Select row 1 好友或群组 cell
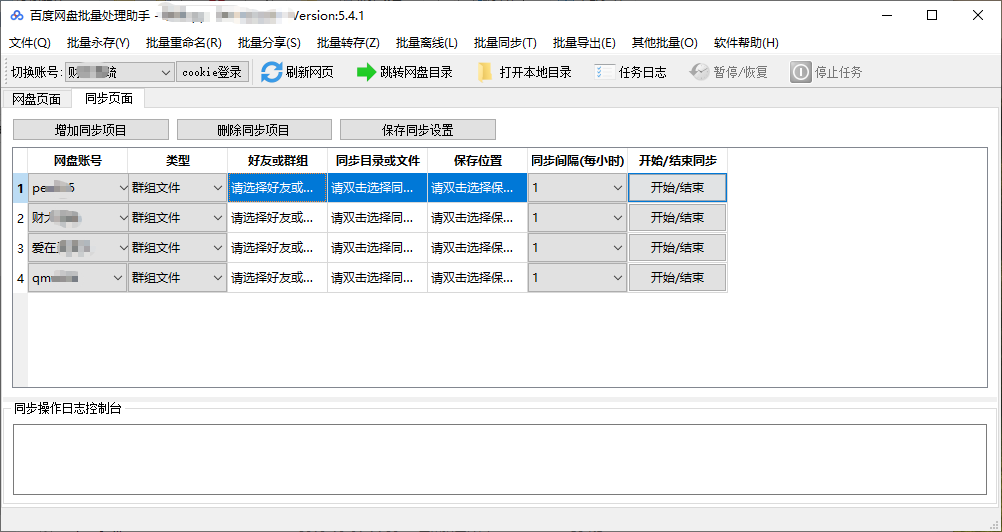Screen dimensions: 1002x532 277,188
